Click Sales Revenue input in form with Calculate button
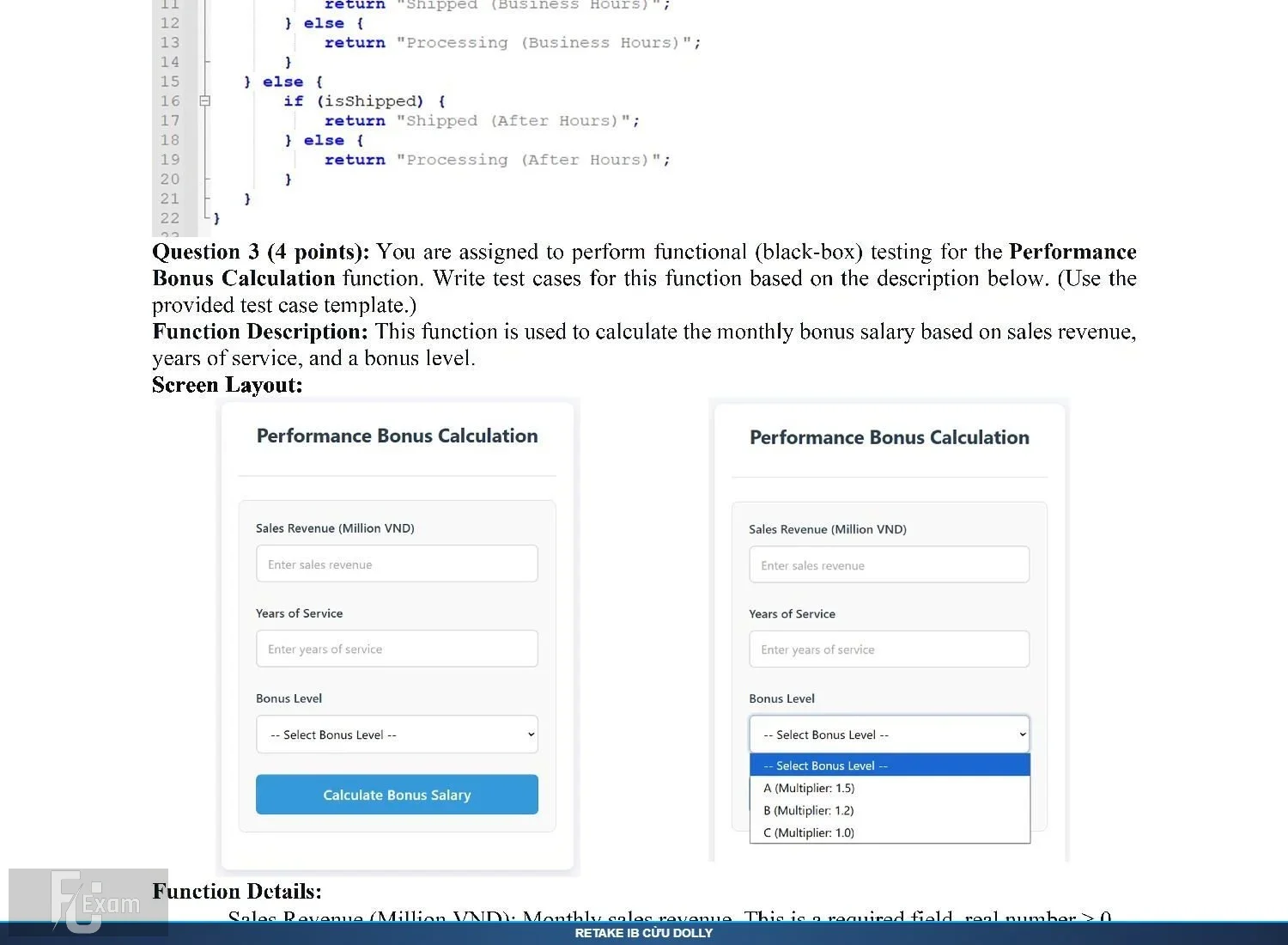Screen dimensions: 1288x945 [397, 564]
